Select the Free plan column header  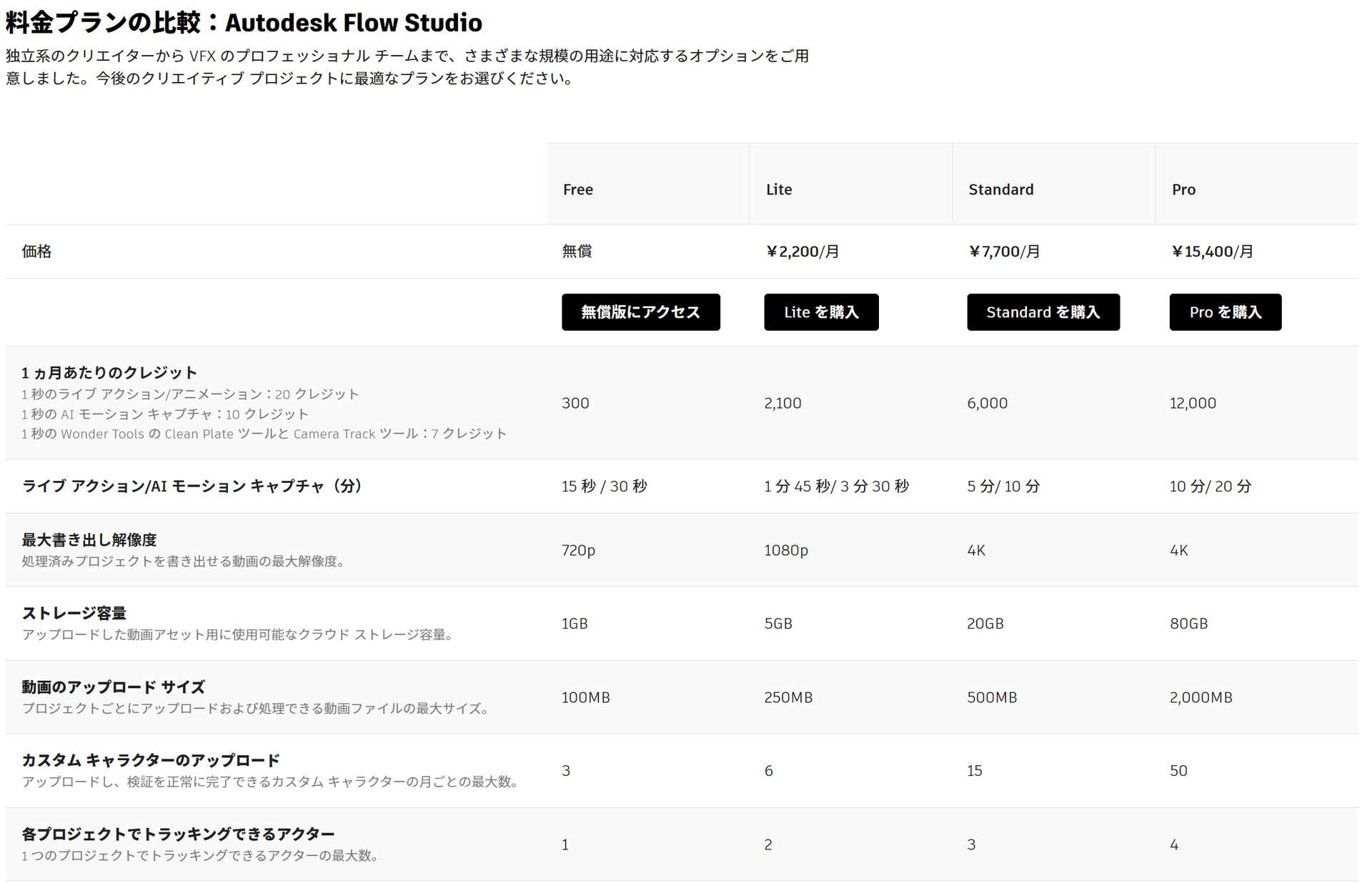click(x=578, y=189)
